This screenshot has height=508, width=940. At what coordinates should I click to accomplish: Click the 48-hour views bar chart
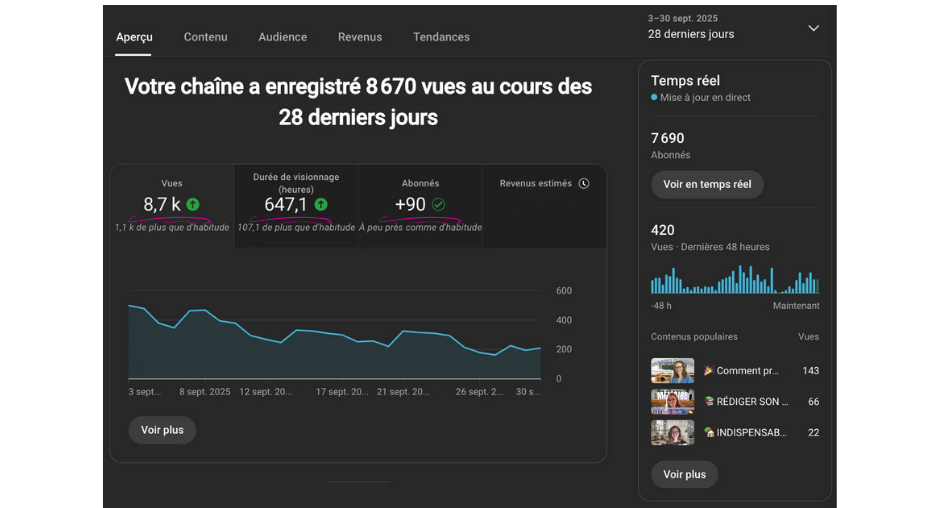click(x=734, y=280)
